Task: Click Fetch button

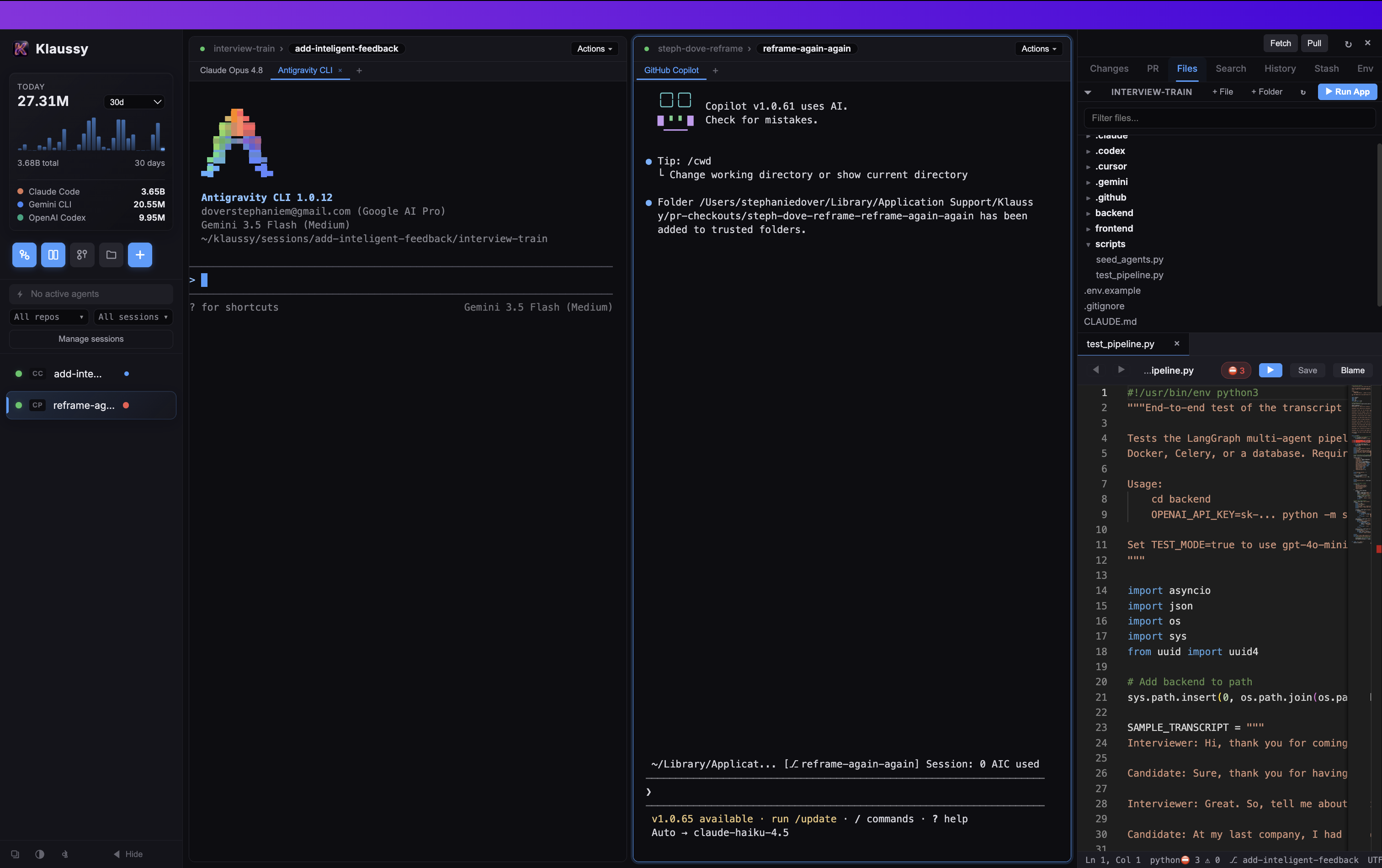Action: coord(1280,43)
